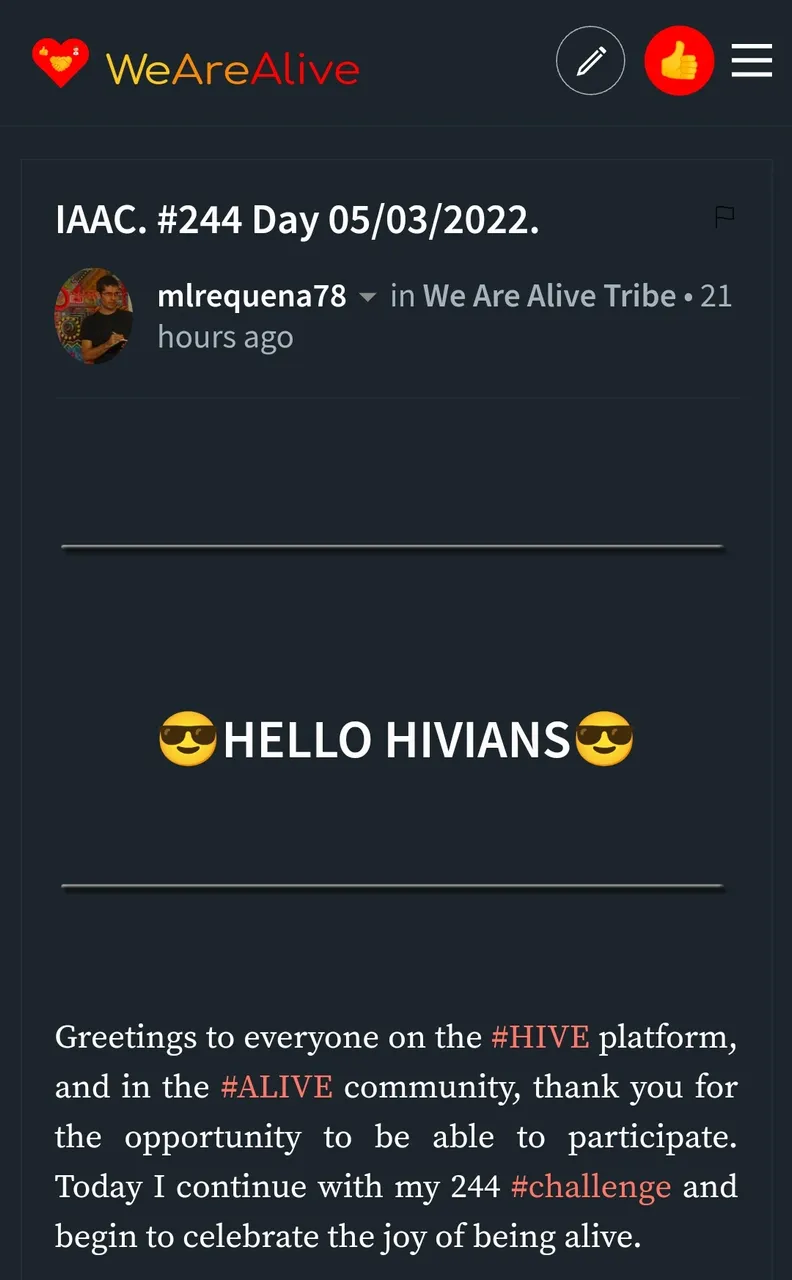Click the WeAreAlive text logo
Screen dimensions: 792x1280
click(232, 69)
